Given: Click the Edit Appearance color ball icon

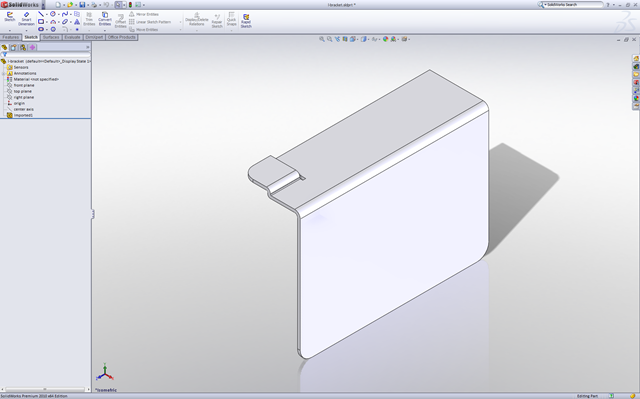Looking at the screenshot, I should (386, 39).
